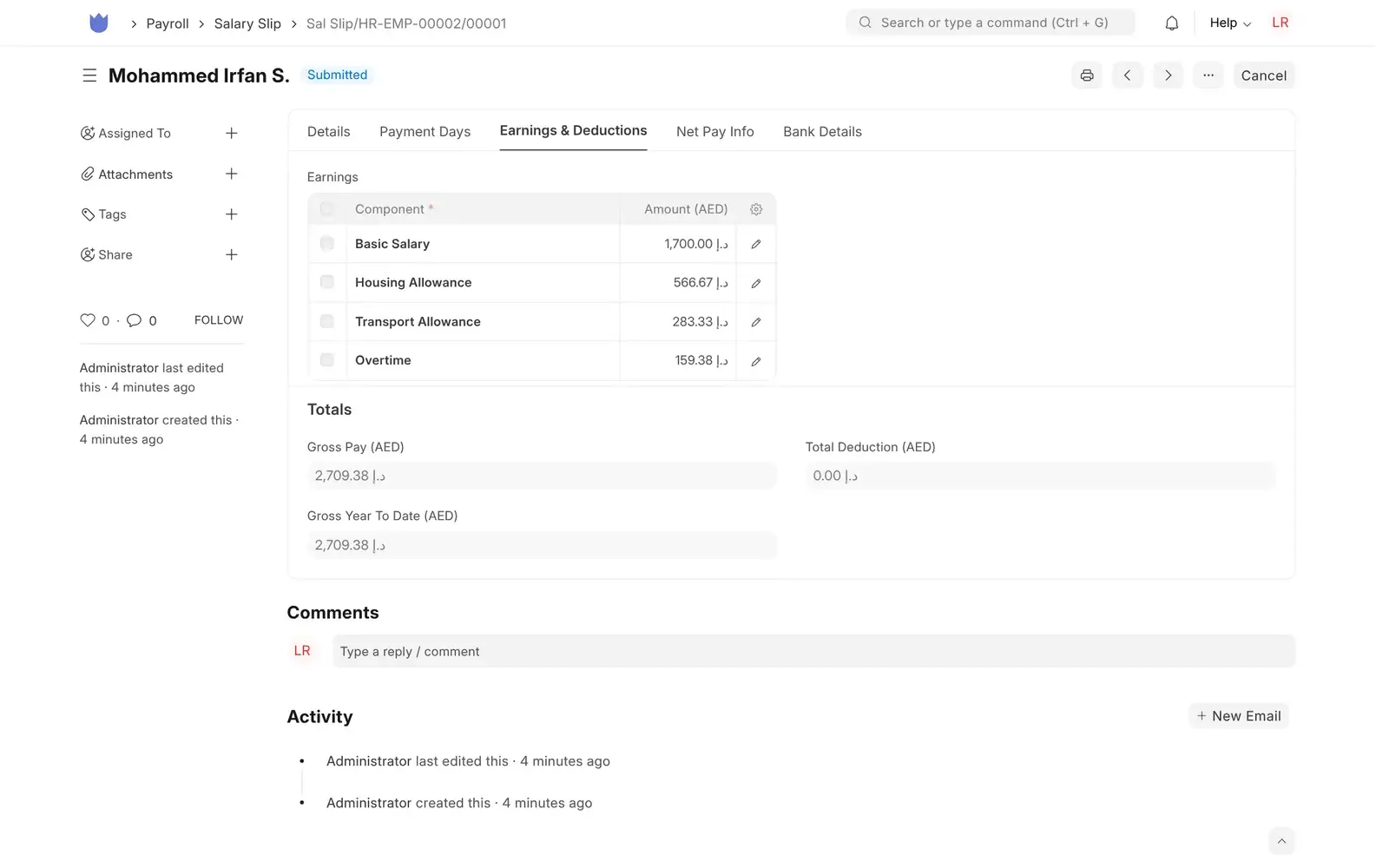This screenshot has height=868, width=1389.
Task: Like this document heart icon
Action: [x=88, y=320]
